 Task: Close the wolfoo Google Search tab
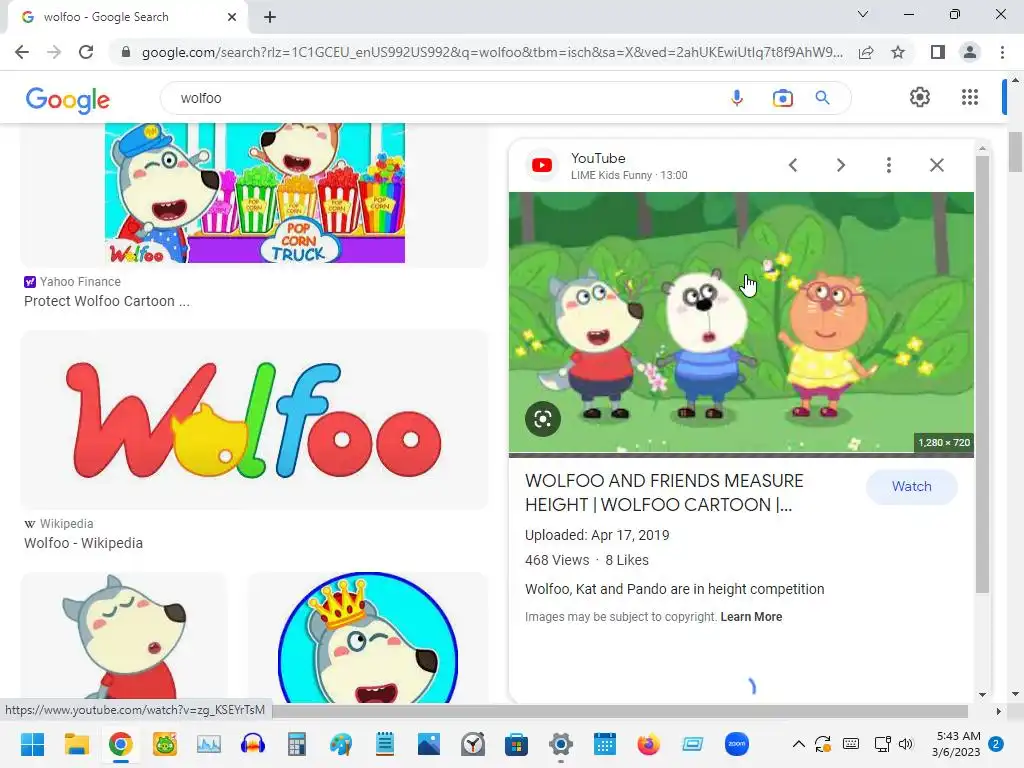coord(232,17)
